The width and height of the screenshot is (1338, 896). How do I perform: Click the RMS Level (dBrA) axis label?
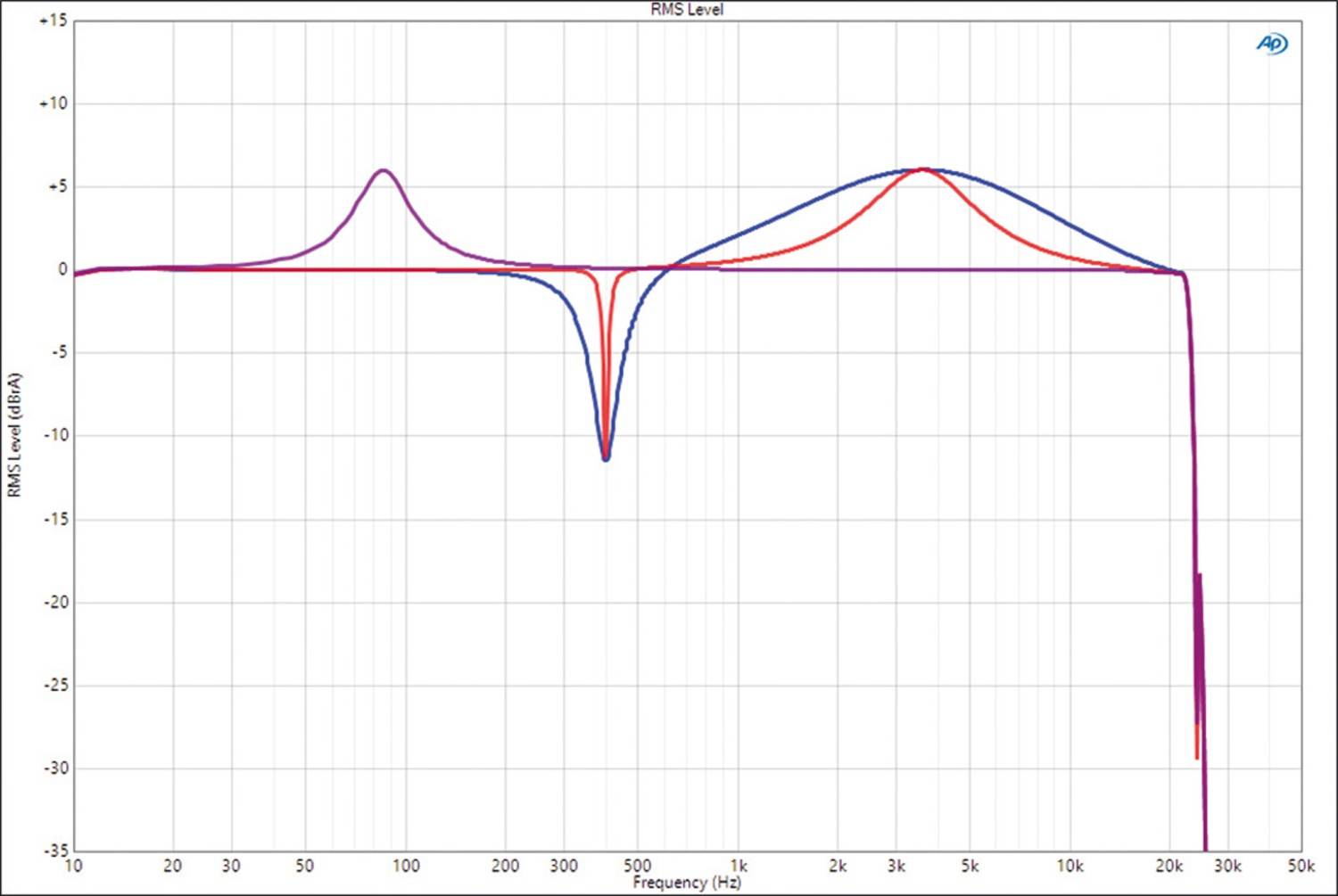pos(14,435)
